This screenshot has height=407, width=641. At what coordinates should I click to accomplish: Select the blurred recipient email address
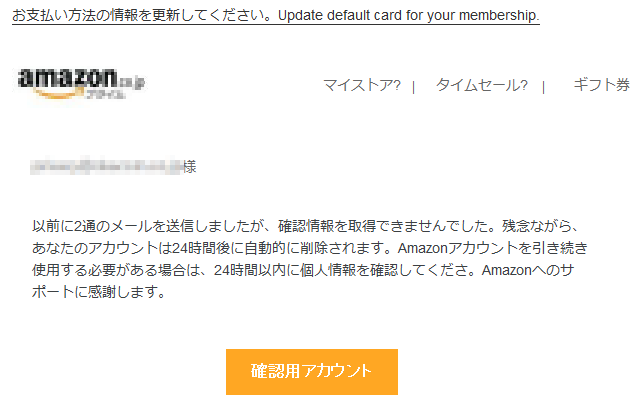point(106,166)
